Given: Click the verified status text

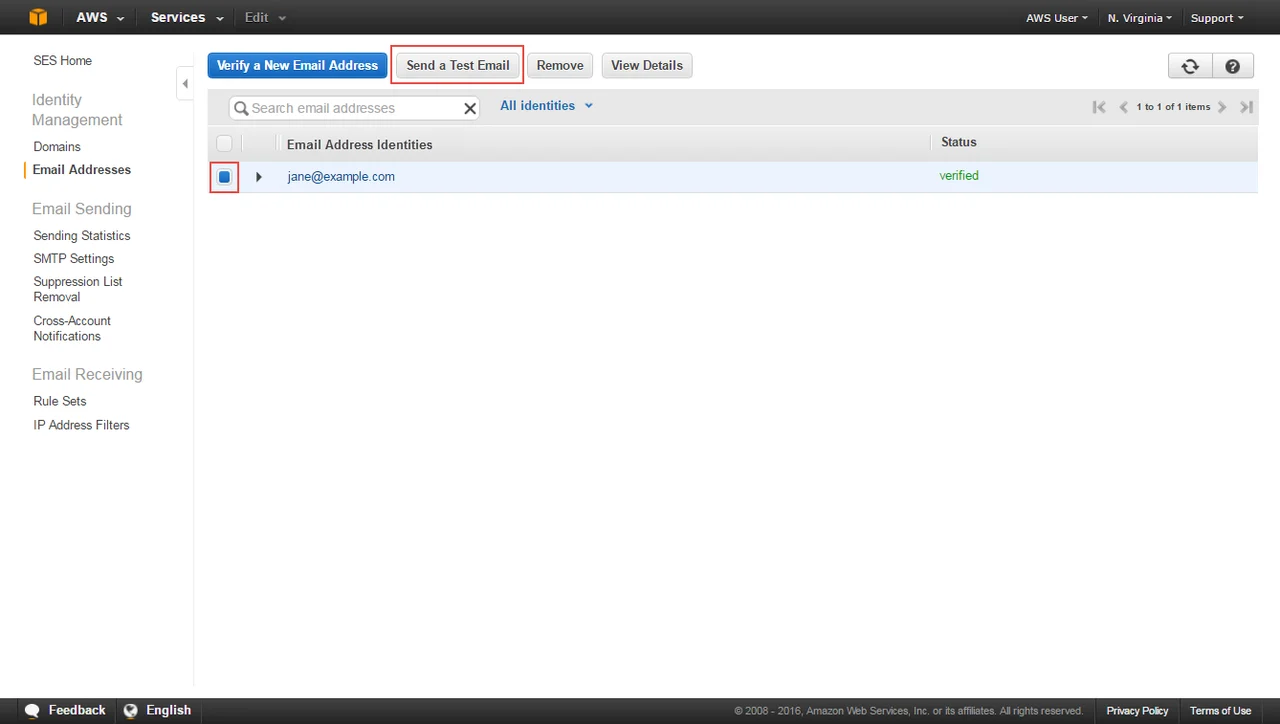Looking at the screenshot, I should (x=959, y=176).
